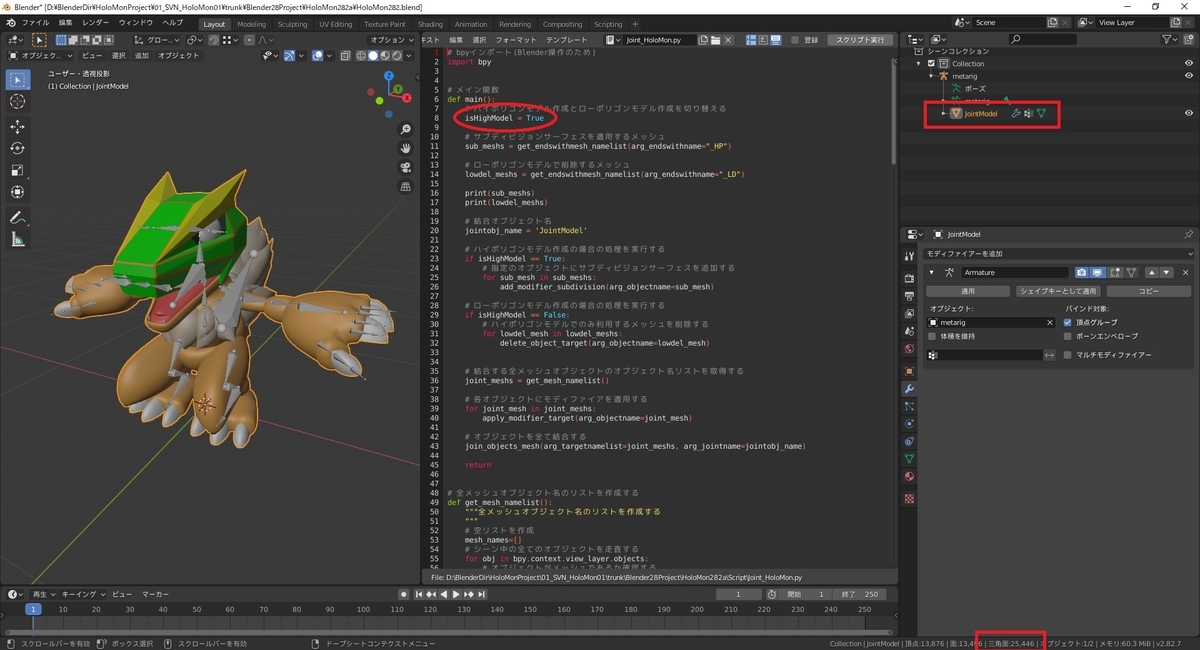Switch to the Modeling workspace tab

pyautogui.click(x=252, y=24)
